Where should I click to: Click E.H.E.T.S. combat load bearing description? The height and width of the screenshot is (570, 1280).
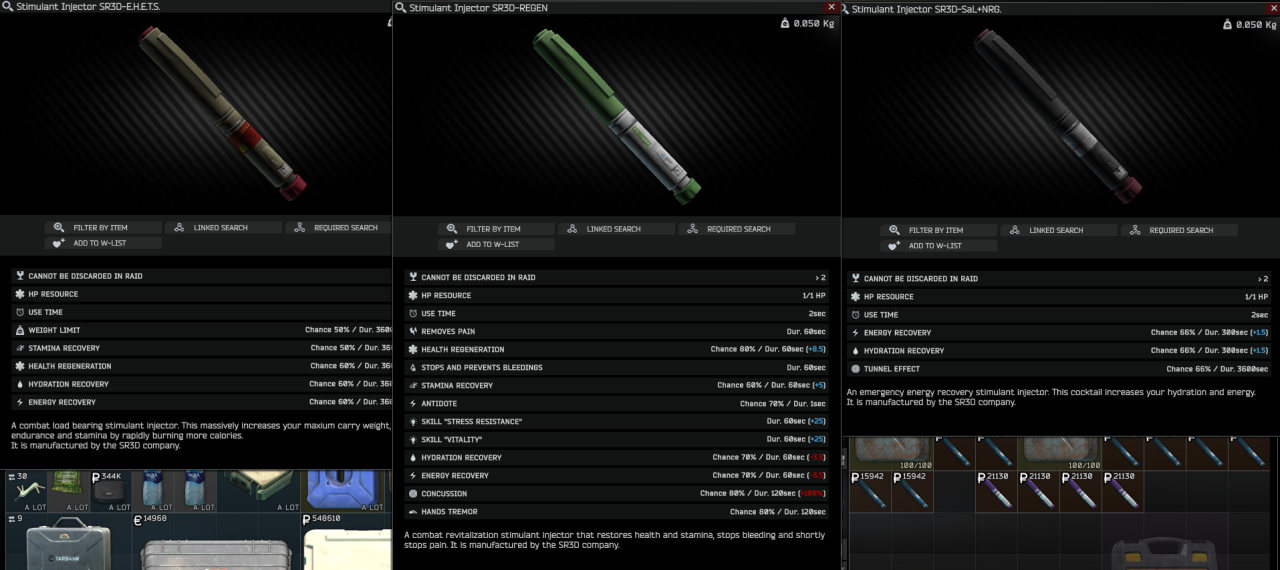coord(201,435)
